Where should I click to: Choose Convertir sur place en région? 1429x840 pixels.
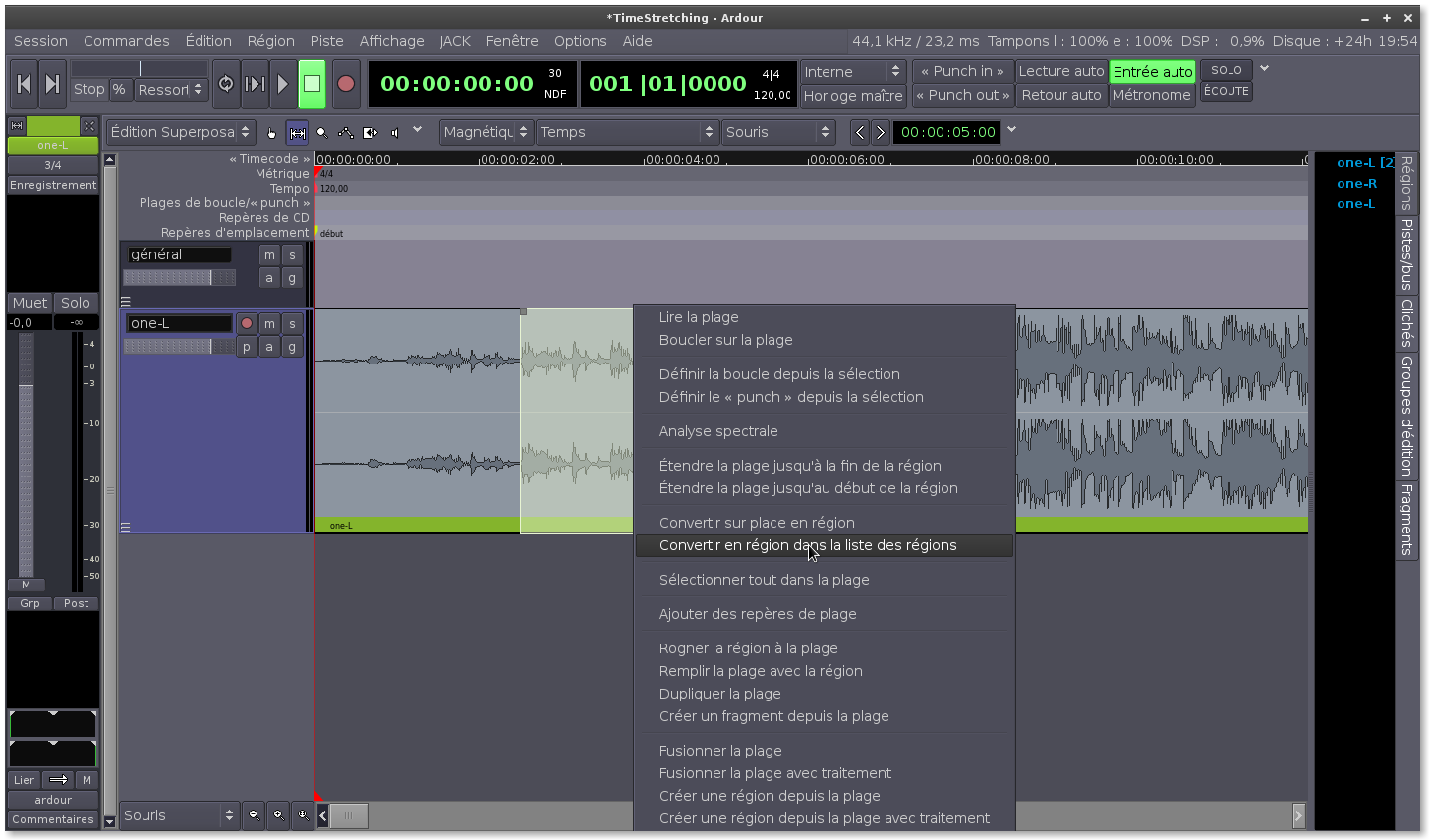[757, 523]
